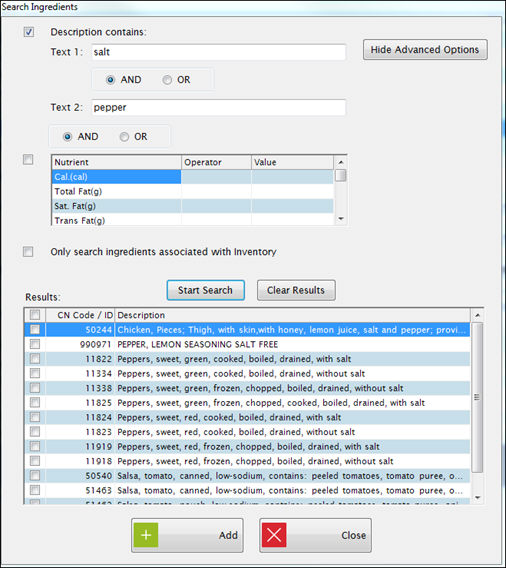The image size is (506, 568).
Task: Click the results list scroll down arrow
Action: (477, 497)
